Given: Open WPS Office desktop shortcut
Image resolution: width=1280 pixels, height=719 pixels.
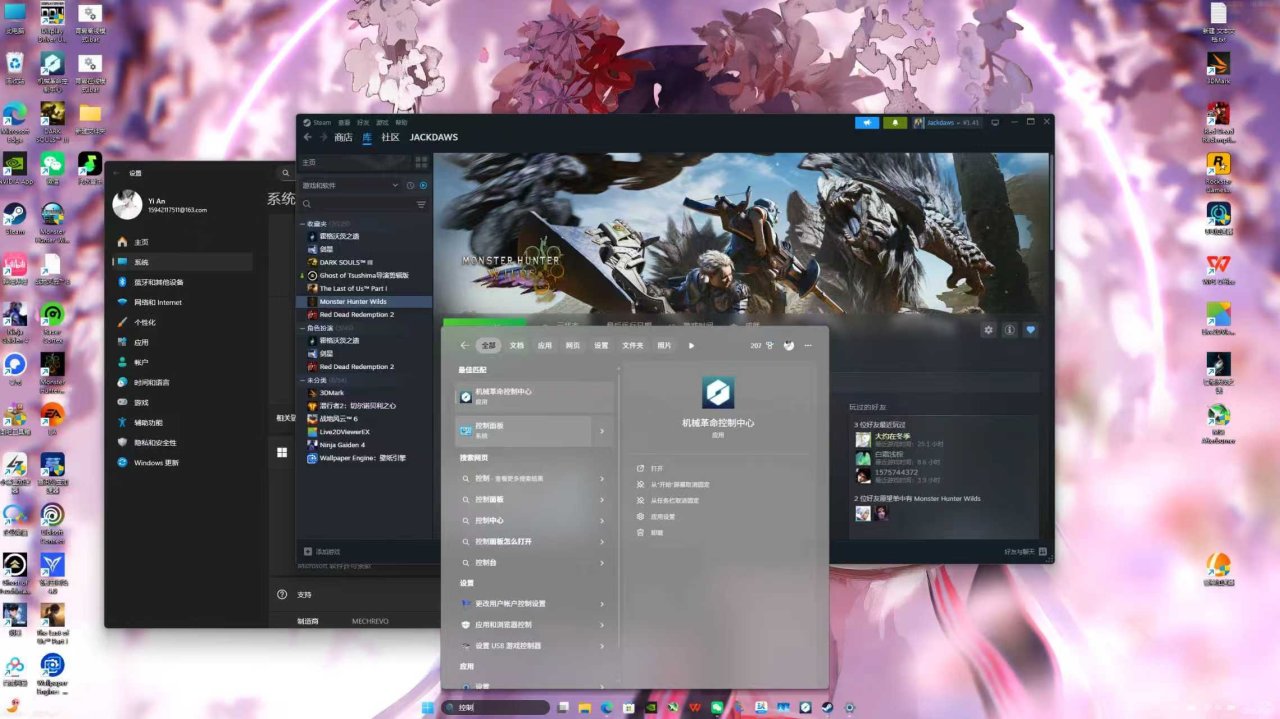Looking at the screenshot, I should point(1218,270).
